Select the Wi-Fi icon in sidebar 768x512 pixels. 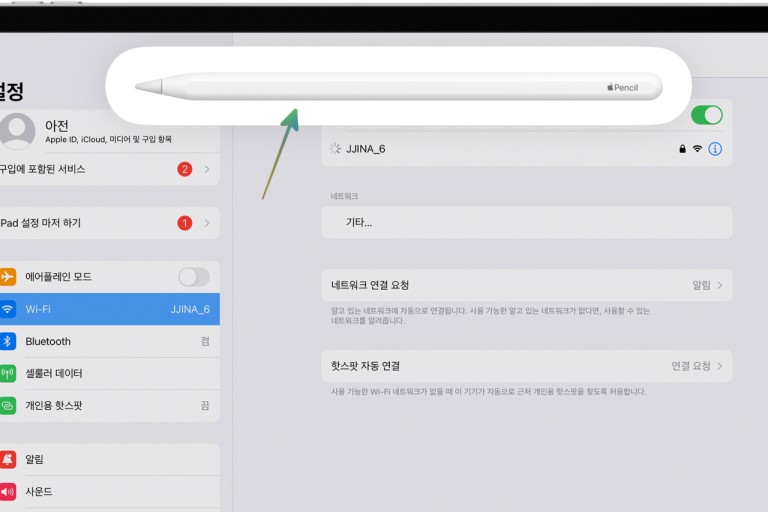click(7, 309)
